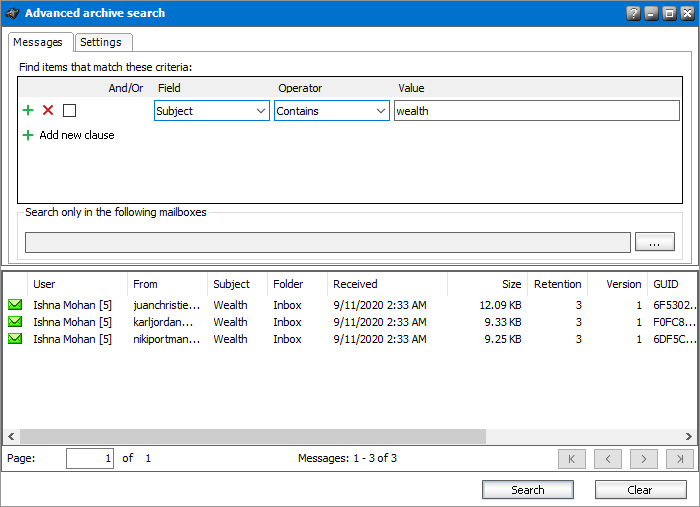Open the Operator dropdown showing Contains
700x507 pixels.
pyautogui.click(x=332, y=111)
